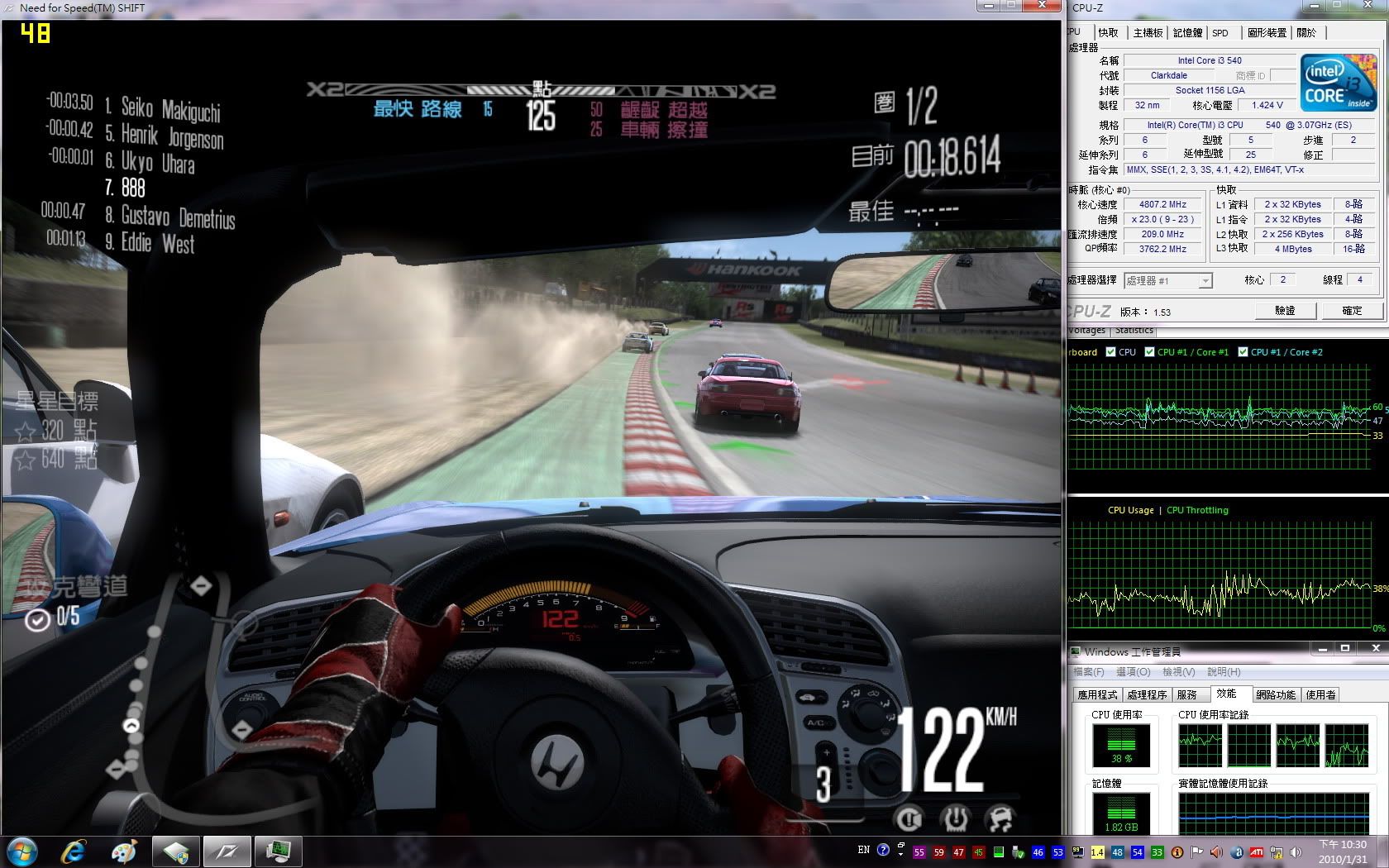The height and width of the screenshot is (868, 1389).
Task: Click the EN language bar indicator
Action: tap(864, 849)
